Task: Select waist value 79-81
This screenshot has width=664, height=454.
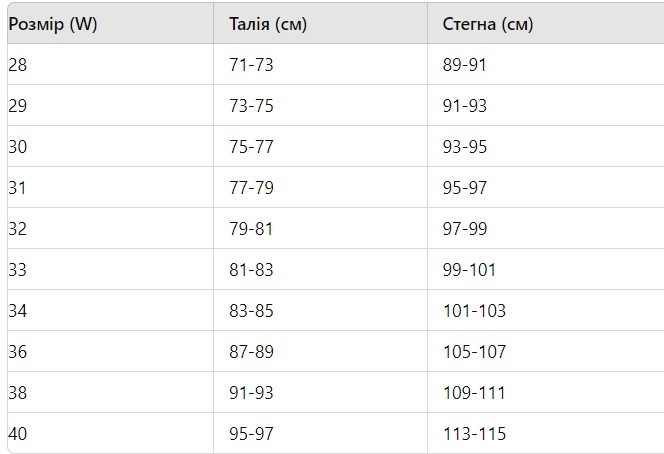Action: pos(251,229)
